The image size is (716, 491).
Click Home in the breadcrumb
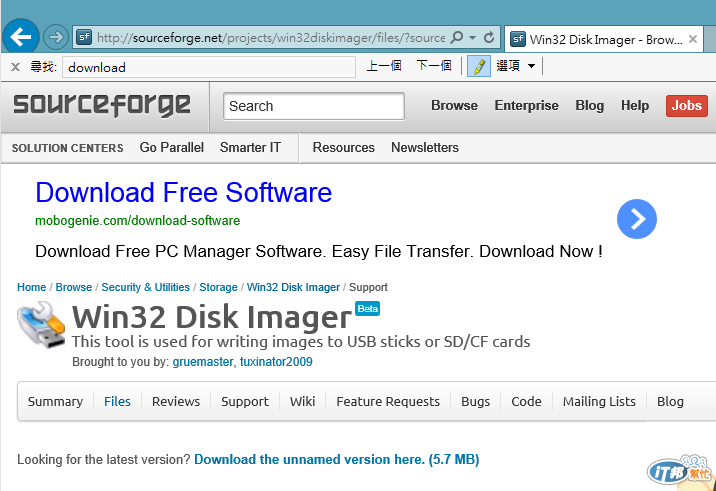pos(32,287)
